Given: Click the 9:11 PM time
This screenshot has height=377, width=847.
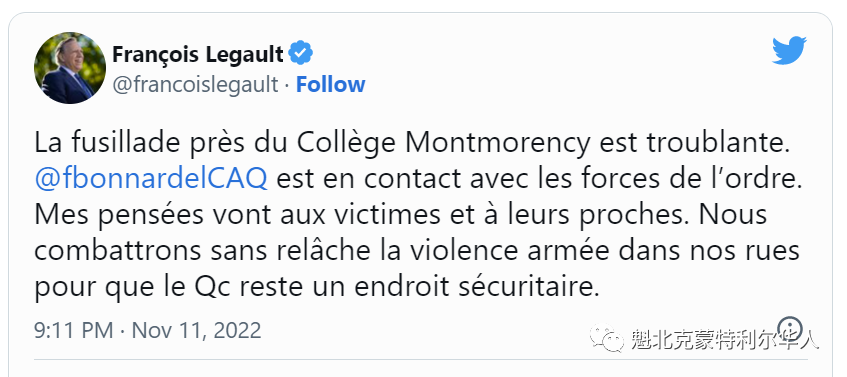Looking at the screenshot, I should coord(74,330).
